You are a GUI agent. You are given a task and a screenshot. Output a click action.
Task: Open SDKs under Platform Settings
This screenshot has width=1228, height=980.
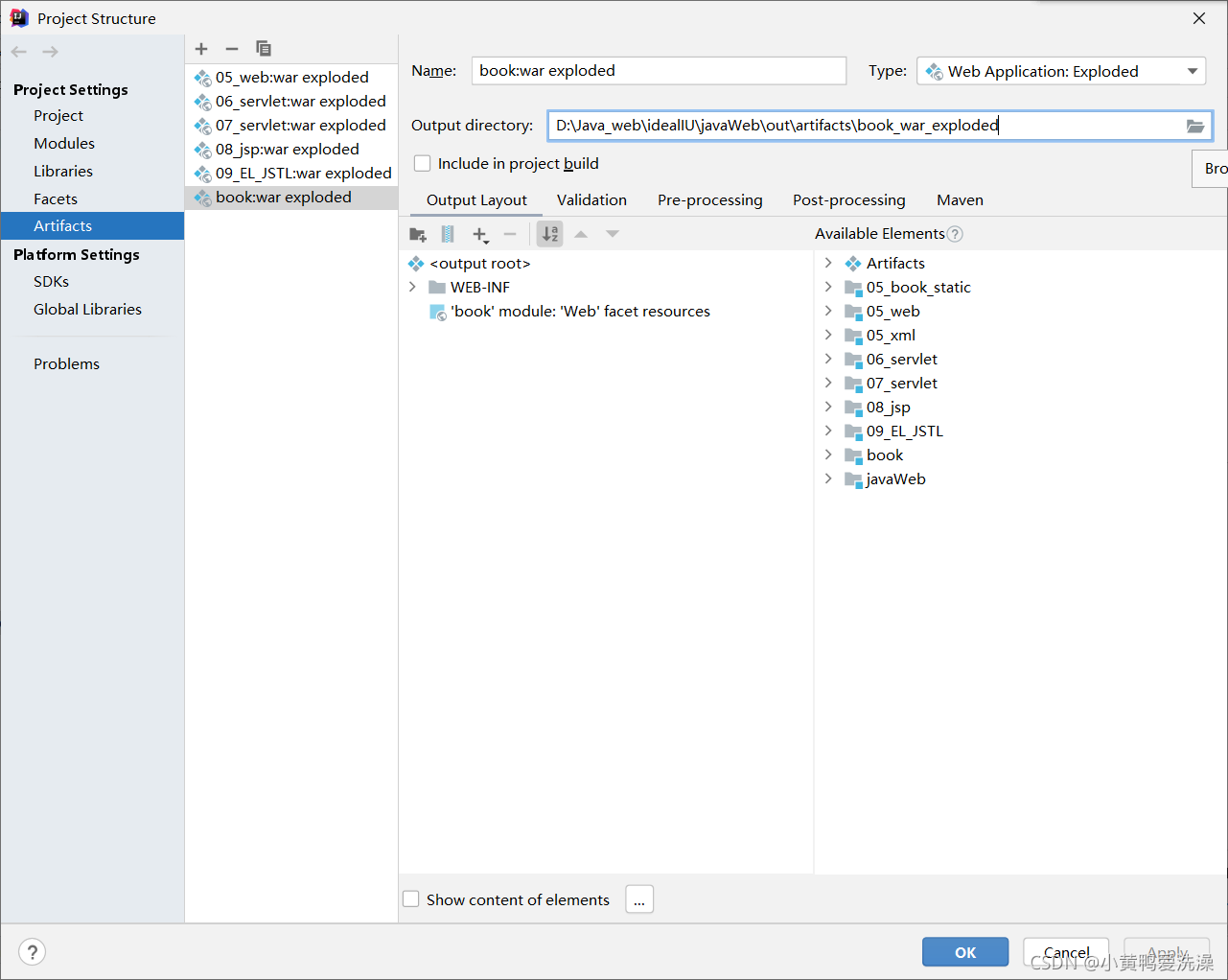coord(52,282)
